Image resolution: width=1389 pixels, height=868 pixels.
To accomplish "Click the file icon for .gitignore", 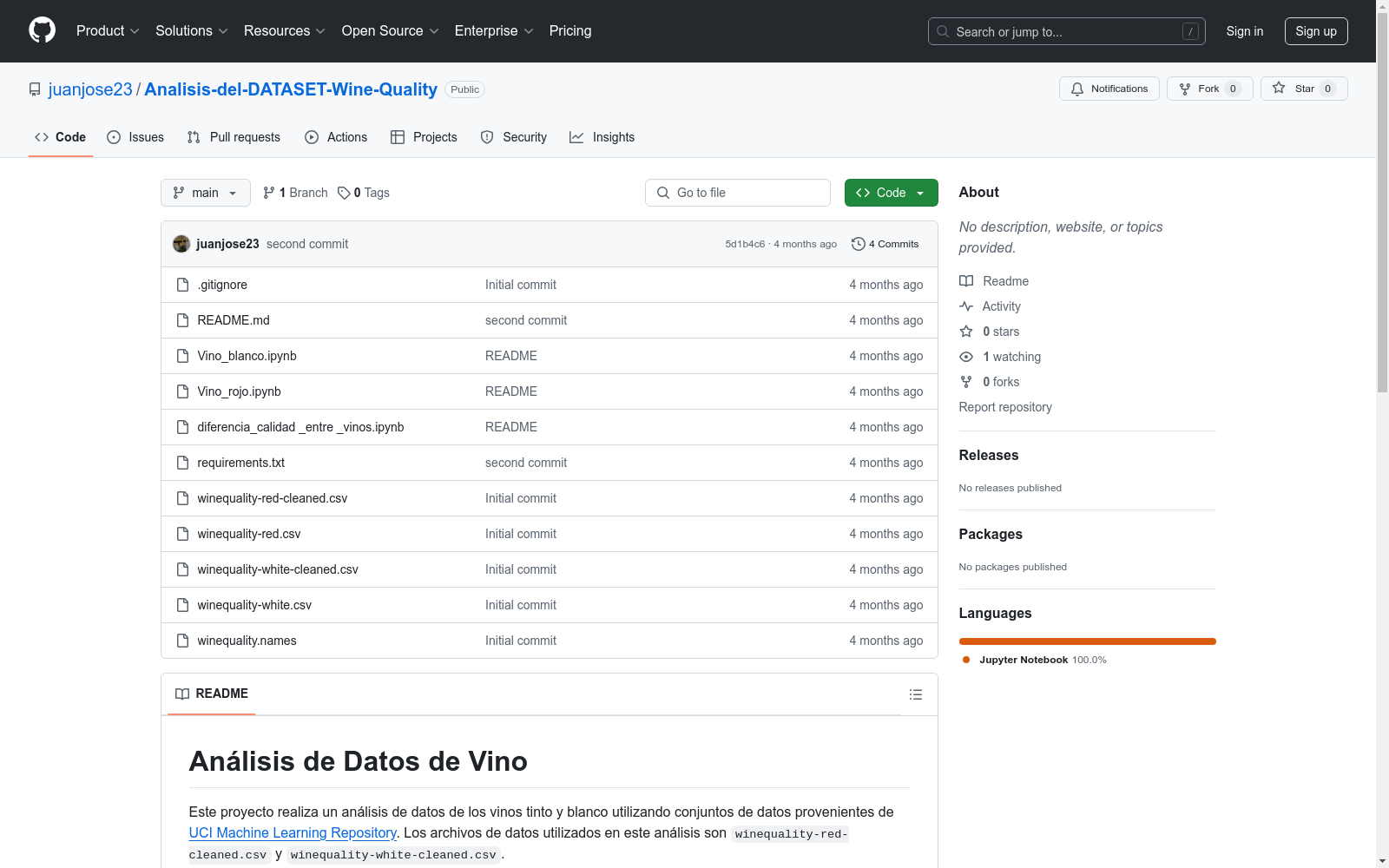I will [182, 285].
